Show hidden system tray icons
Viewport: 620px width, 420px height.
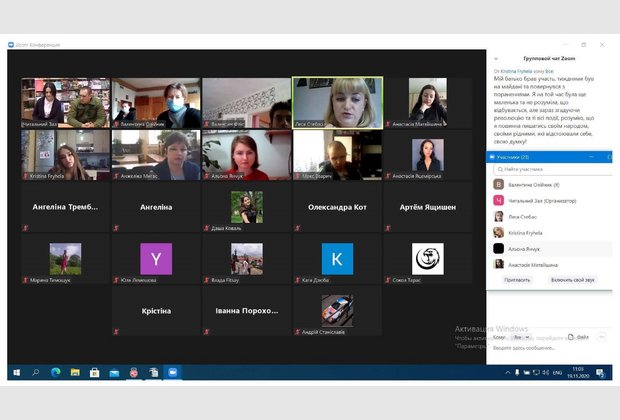(x=508, y=372)
